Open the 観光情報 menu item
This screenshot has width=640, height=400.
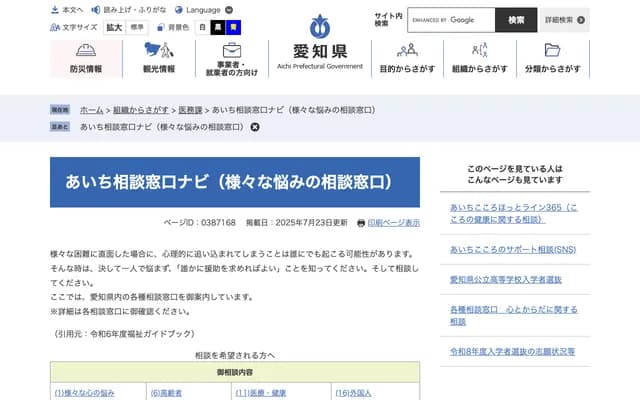point(159,59)
